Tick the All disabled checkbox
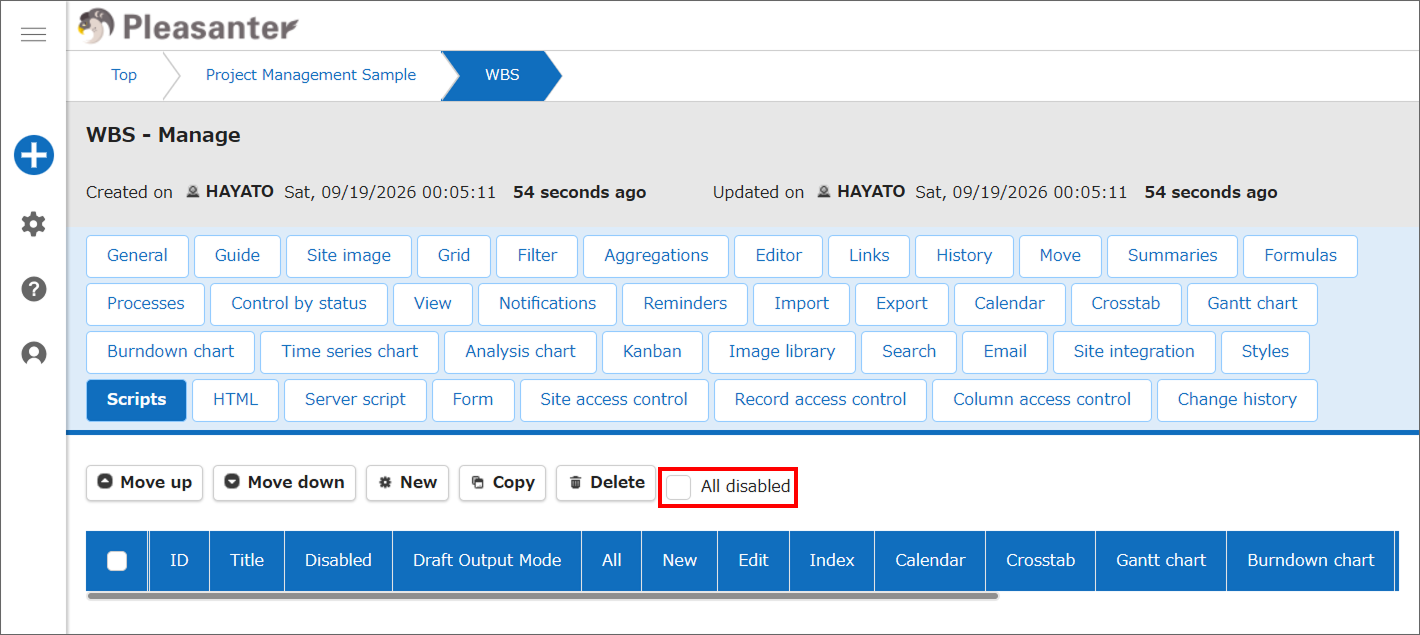Viewport: 1420px width, 635px height. (679, 487)
